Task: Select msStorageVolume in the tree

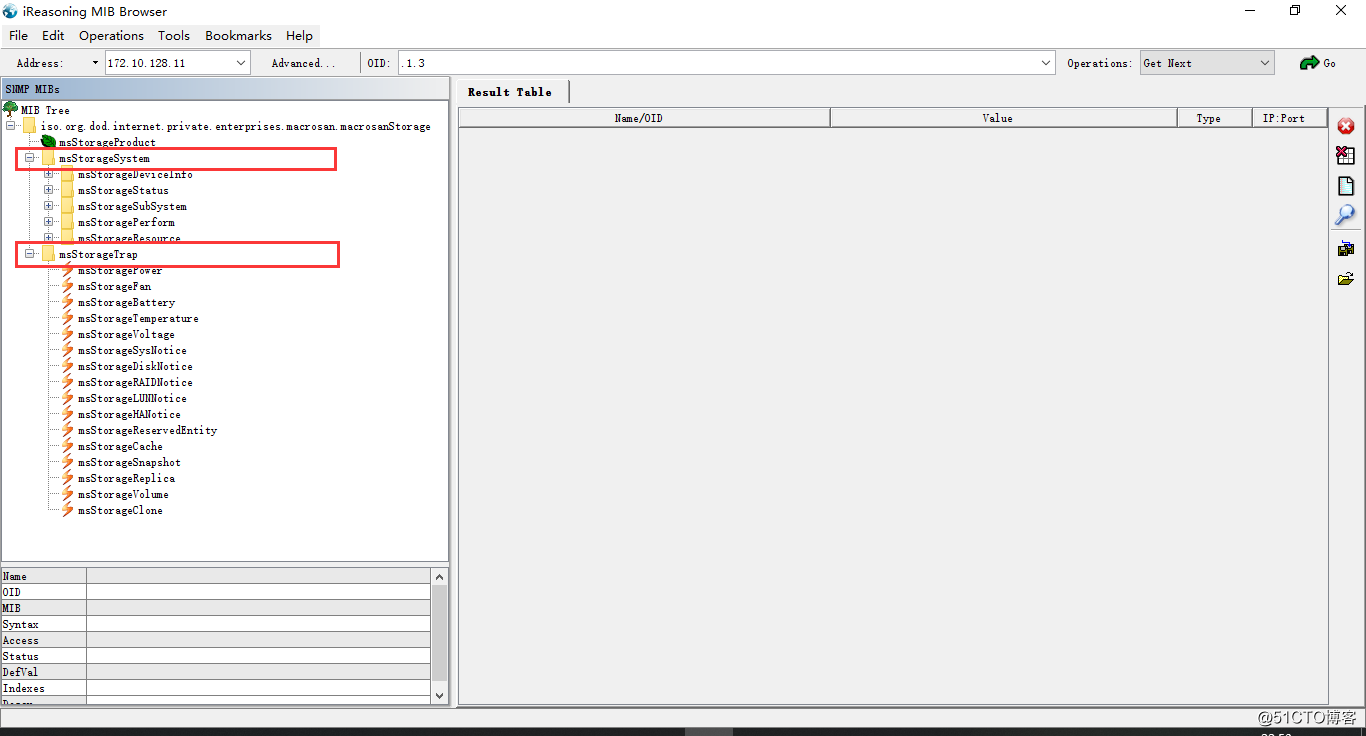Action: pyautogui.click(x=123, y=494)
